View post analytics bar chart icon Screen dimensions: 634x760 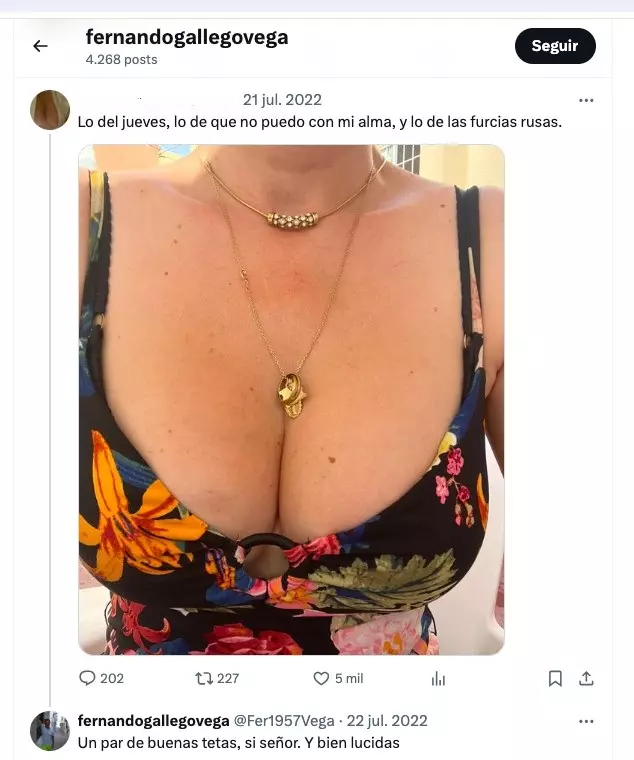(438, 679)
